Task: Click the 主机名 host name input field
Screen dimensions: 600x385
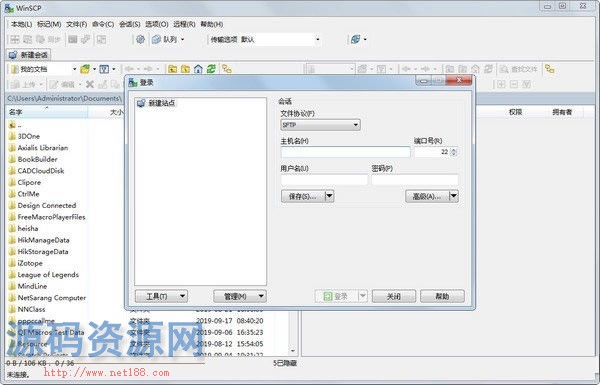Action: point(346,152)
